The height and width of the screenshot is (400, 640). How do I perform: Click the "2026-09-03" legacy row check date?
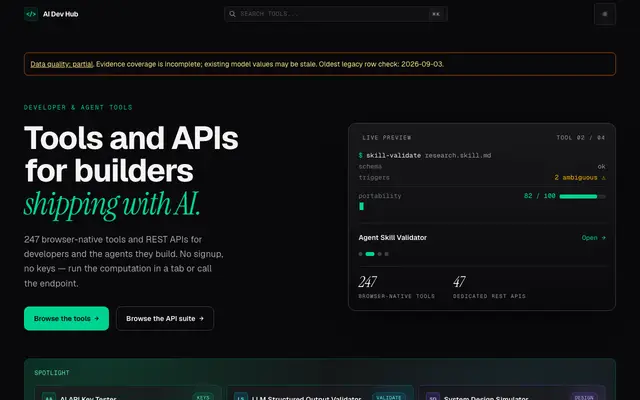click(x=422, y=64)
